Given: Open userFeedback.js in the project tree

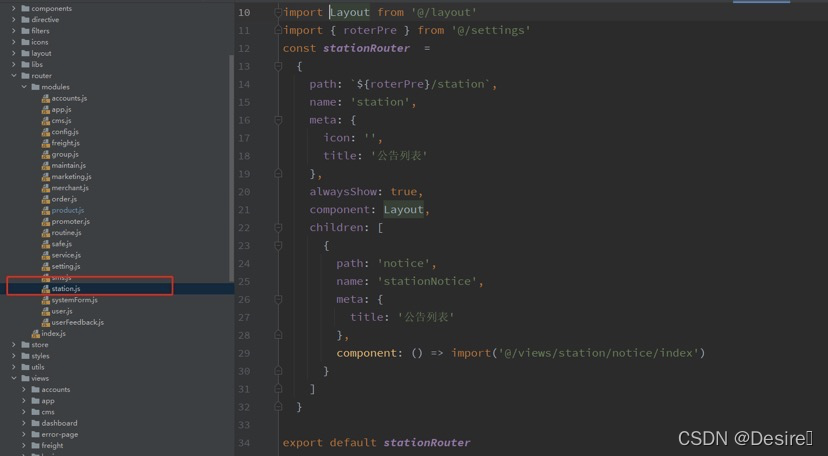Looking at the screenshot, I should 78,322.
